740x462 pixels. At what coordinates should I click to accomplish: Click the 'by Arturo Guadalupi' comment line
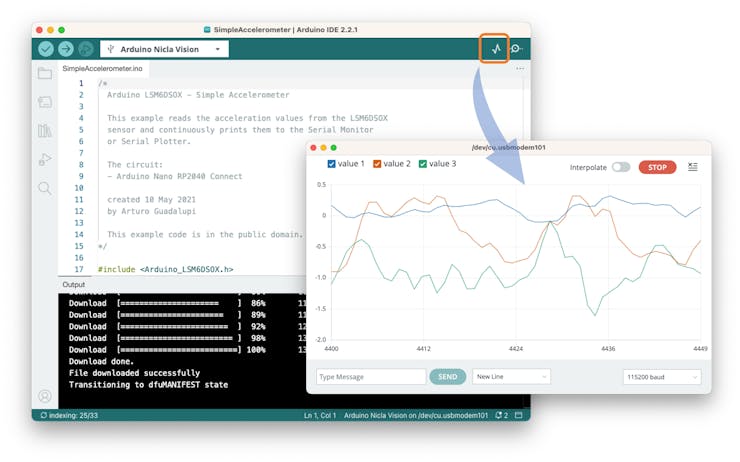pyautogui.click(x=151, y=211)
